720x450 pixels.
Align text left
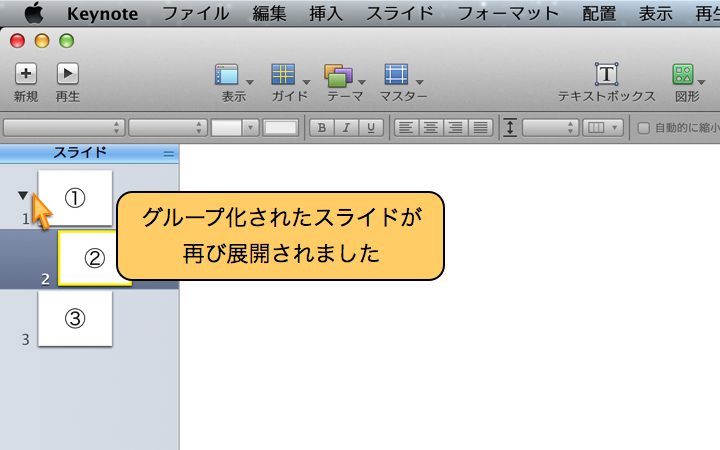(406, 128)
